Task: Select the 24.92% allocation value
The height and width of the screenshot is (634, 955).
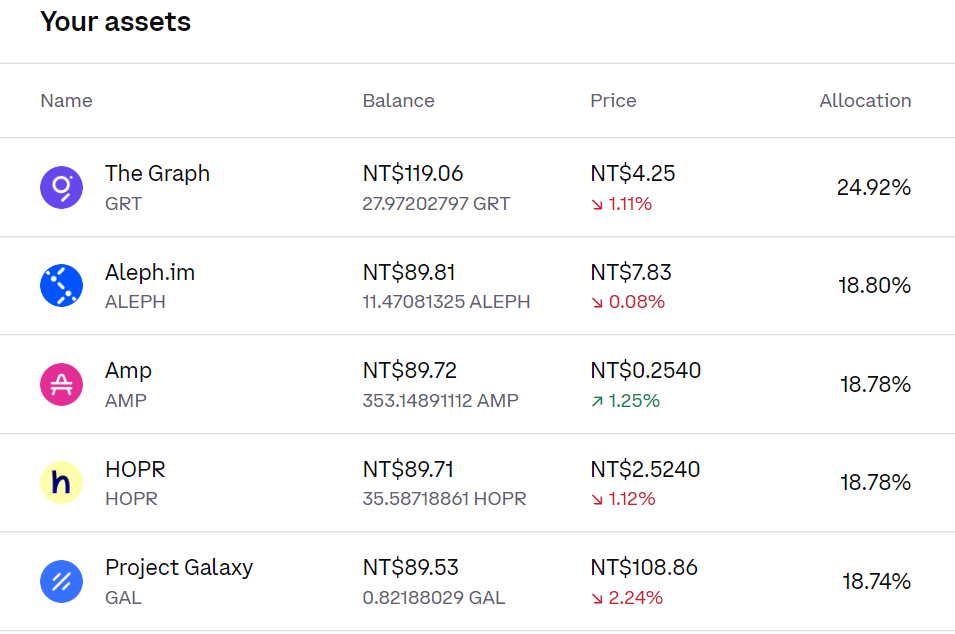Action: point(874,187)
